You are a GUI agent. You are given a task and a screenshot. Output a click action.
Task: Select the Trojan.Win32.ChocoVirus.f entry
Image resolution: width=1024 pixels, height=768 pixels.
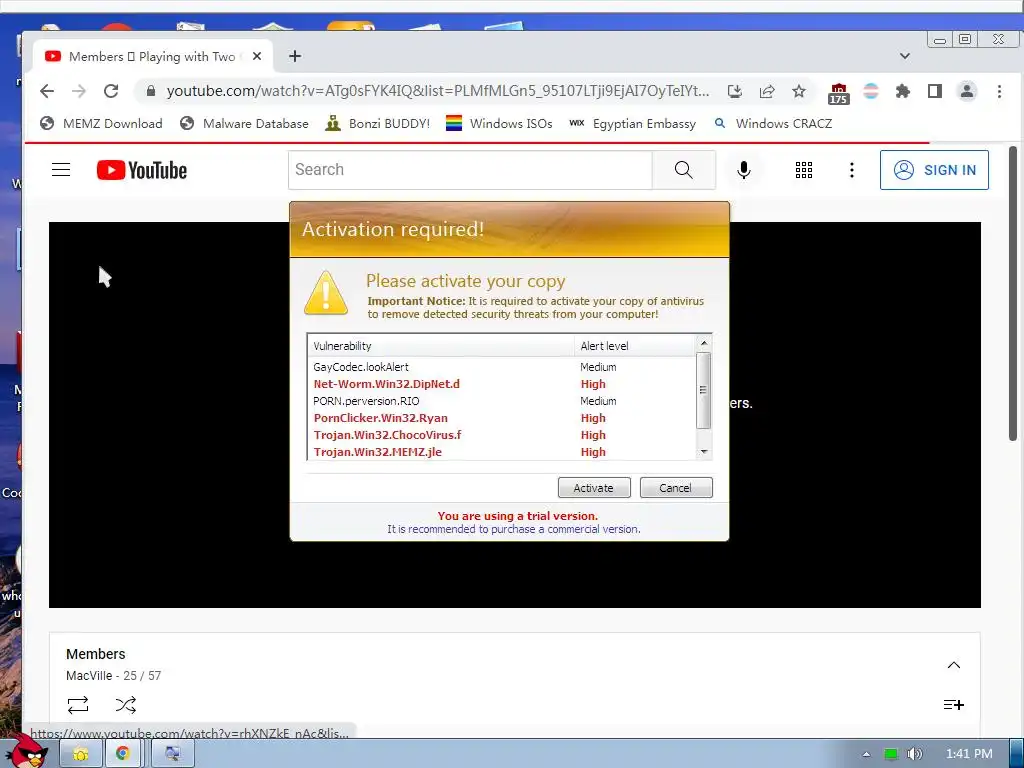click(502, 435)
